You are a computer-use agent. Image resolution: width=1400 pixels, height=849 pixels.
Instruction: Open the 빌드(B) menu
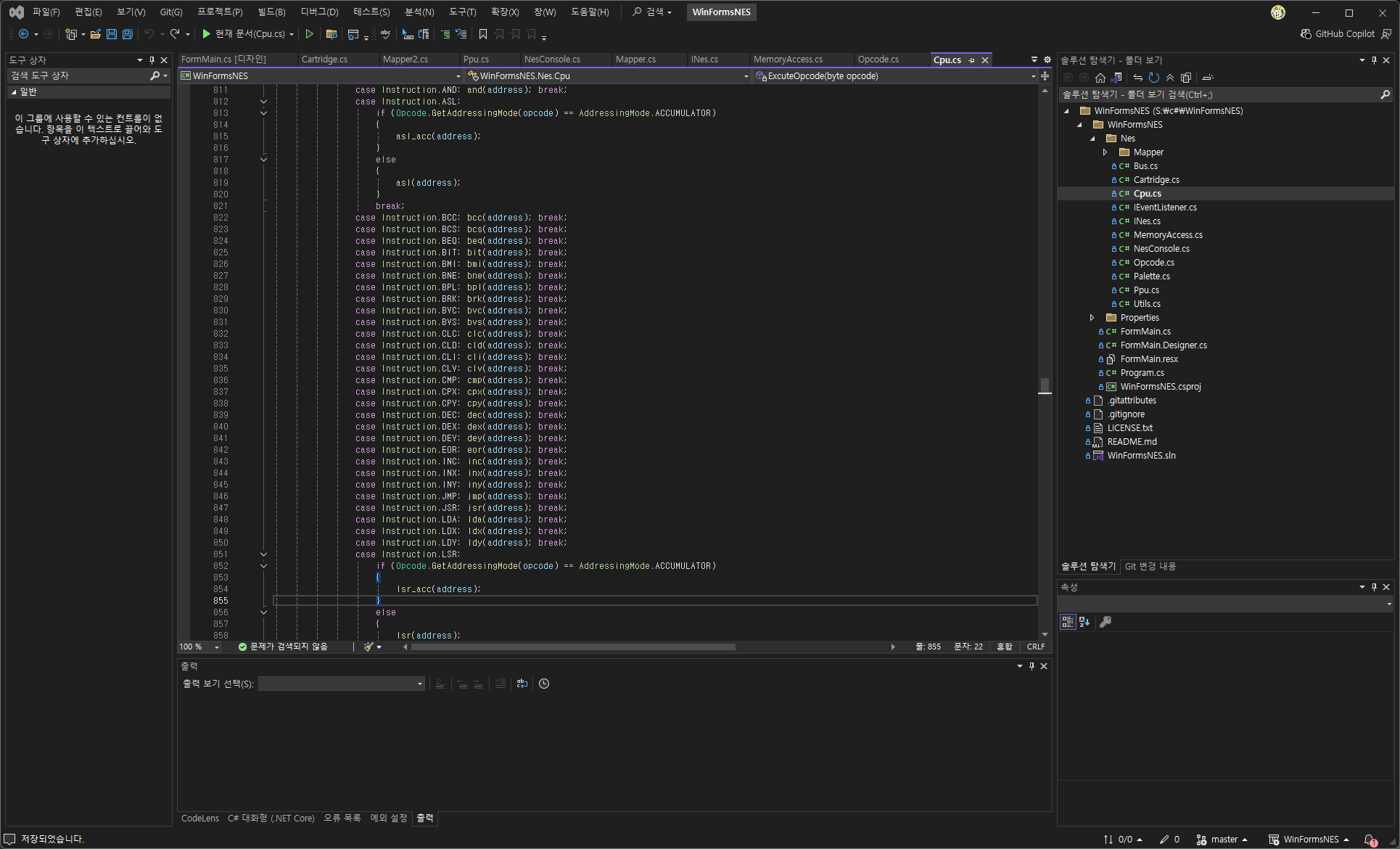271,12
